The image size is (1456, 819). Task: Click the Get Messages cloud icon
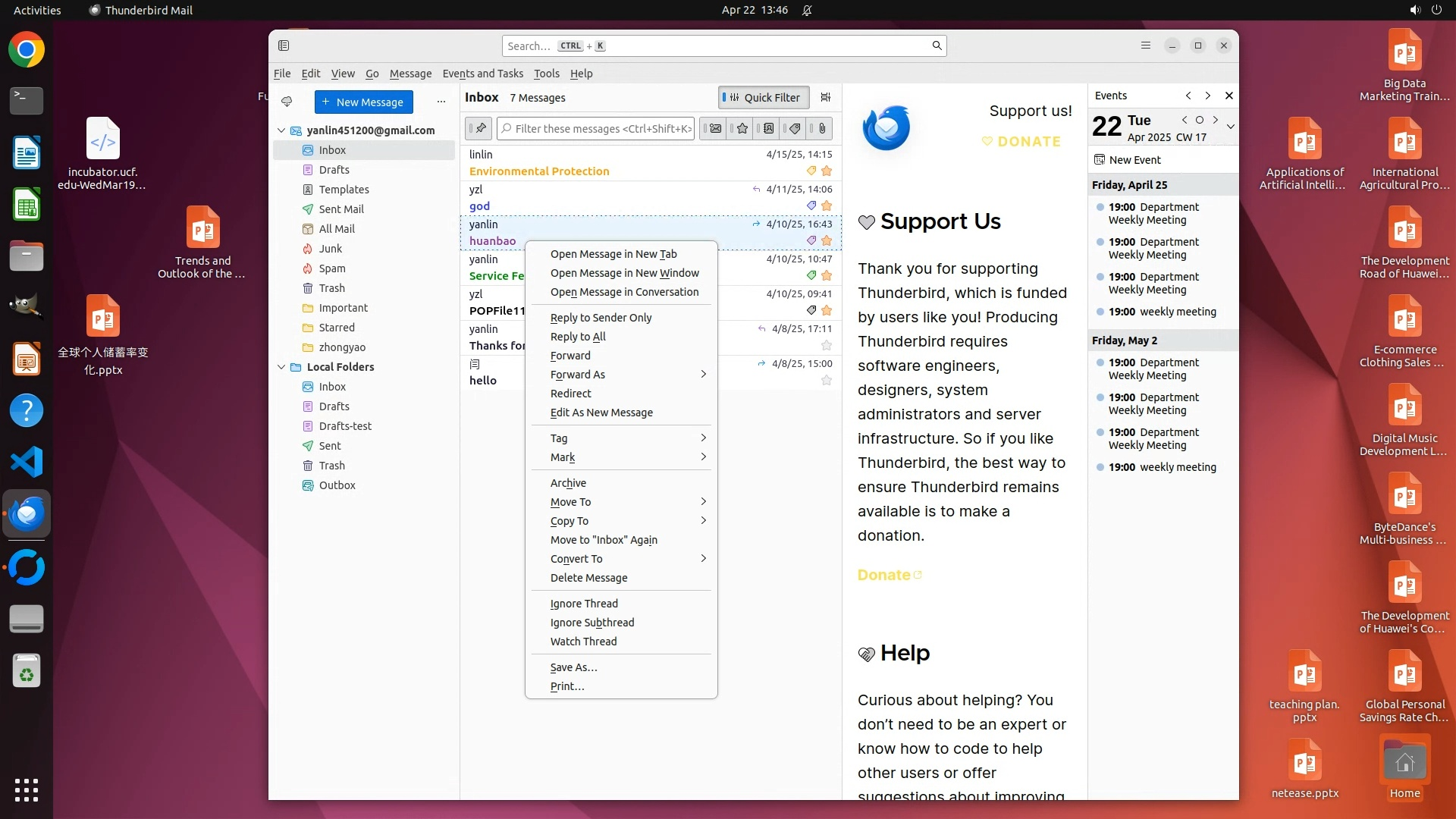point(287,102)
